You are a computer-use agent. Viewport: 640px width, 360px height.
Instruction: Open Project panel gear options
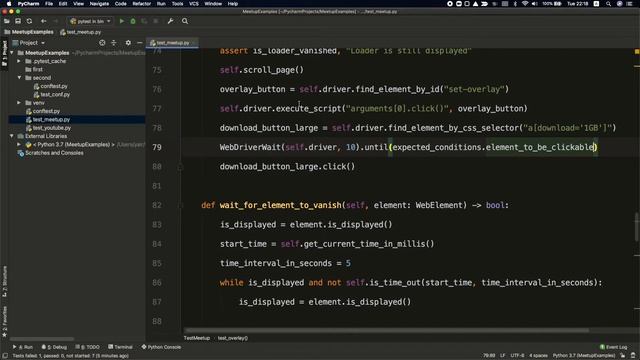(x=128, y=42)
